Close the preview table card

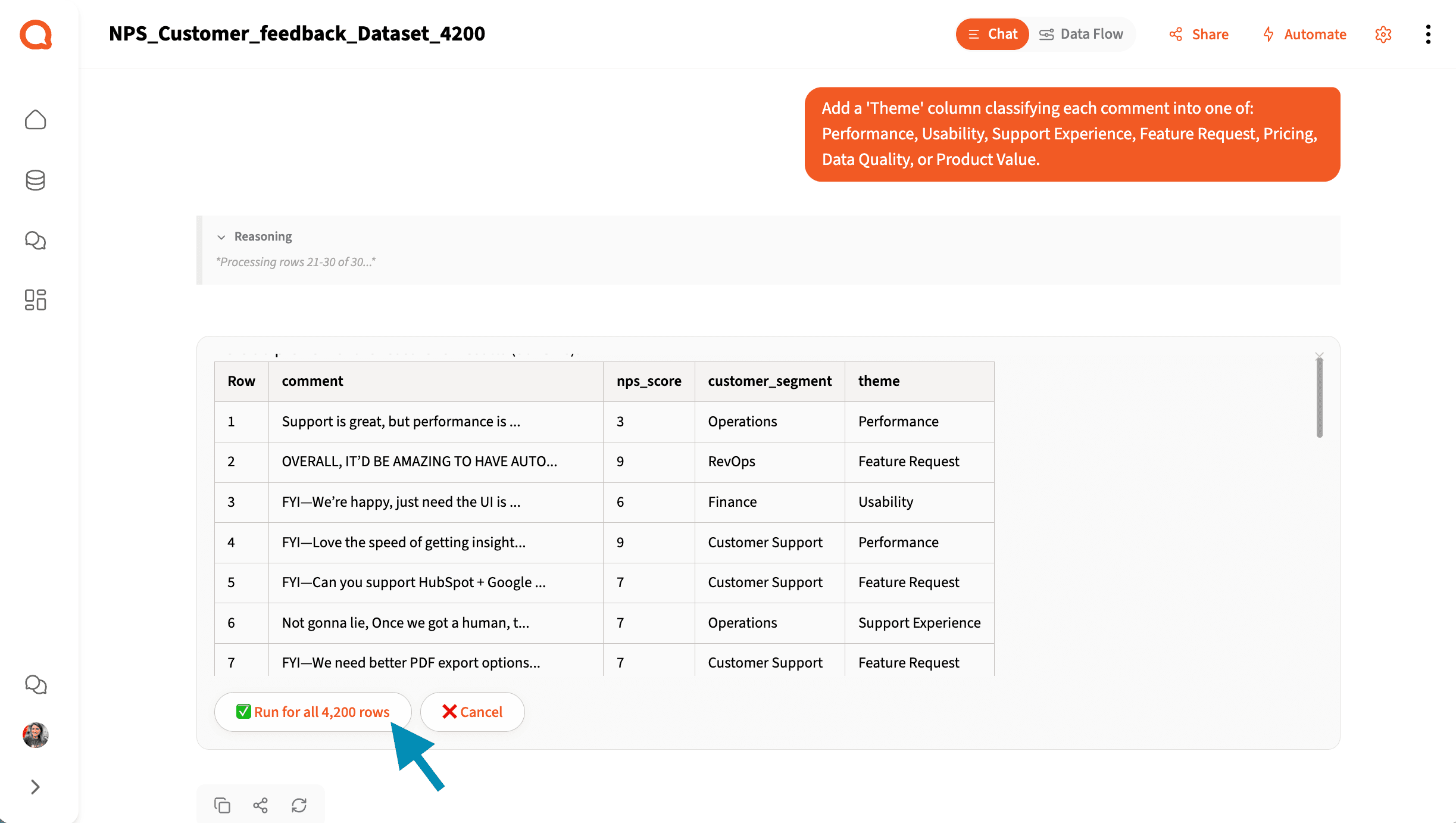(1319, 356)
